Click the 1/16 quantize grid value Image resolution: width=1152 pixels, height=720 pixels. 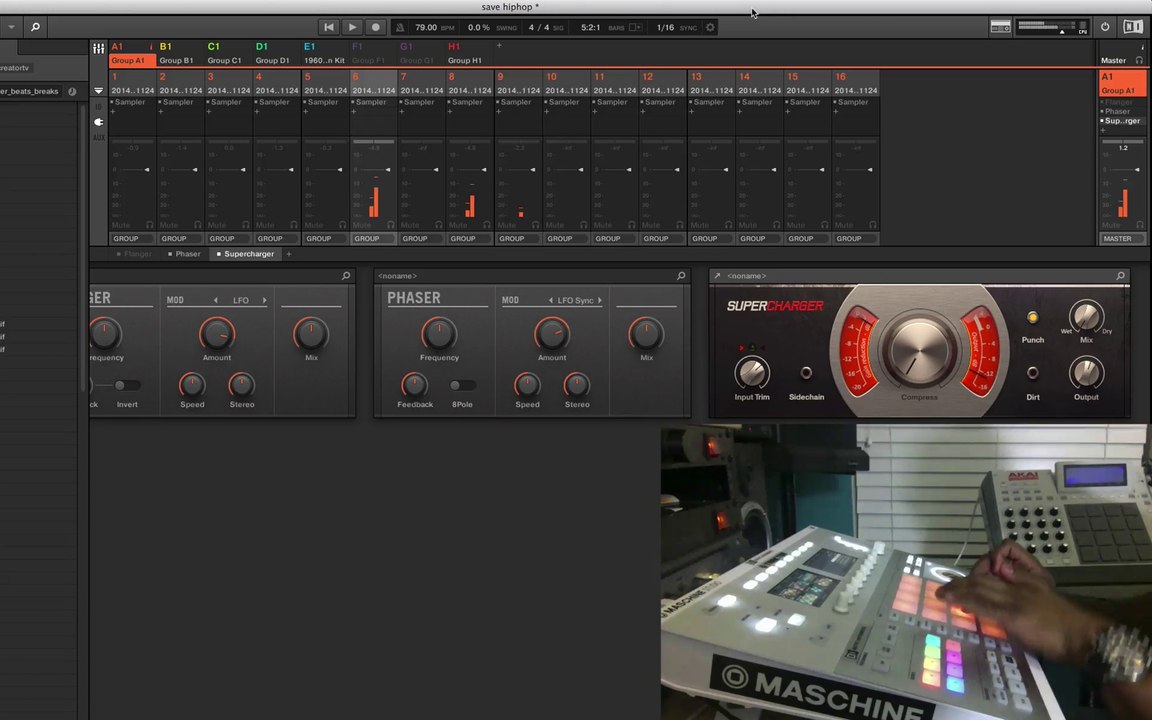[665, 27]
